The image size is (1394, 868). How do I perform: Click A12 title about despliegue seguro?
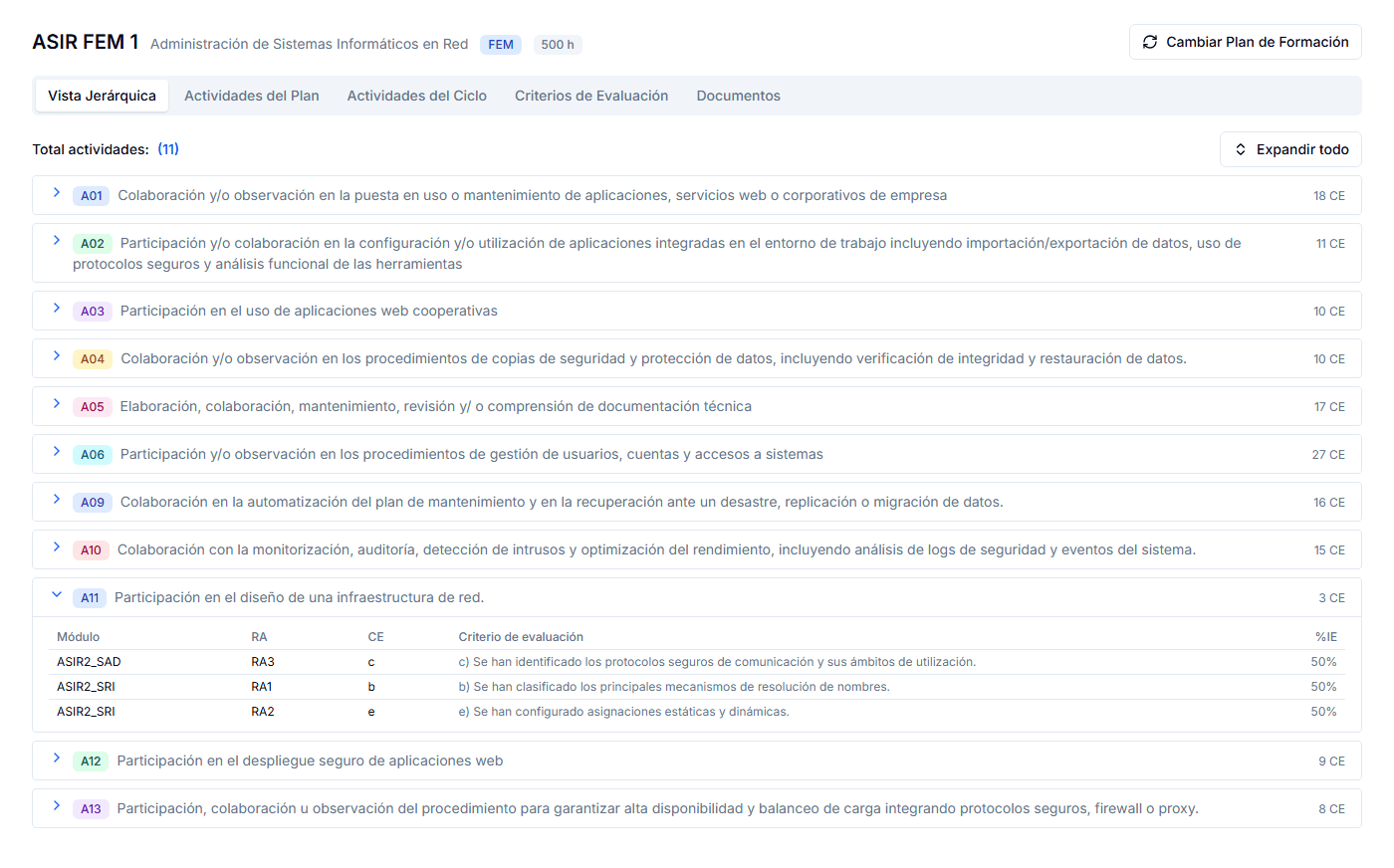(x=310, y=761)
